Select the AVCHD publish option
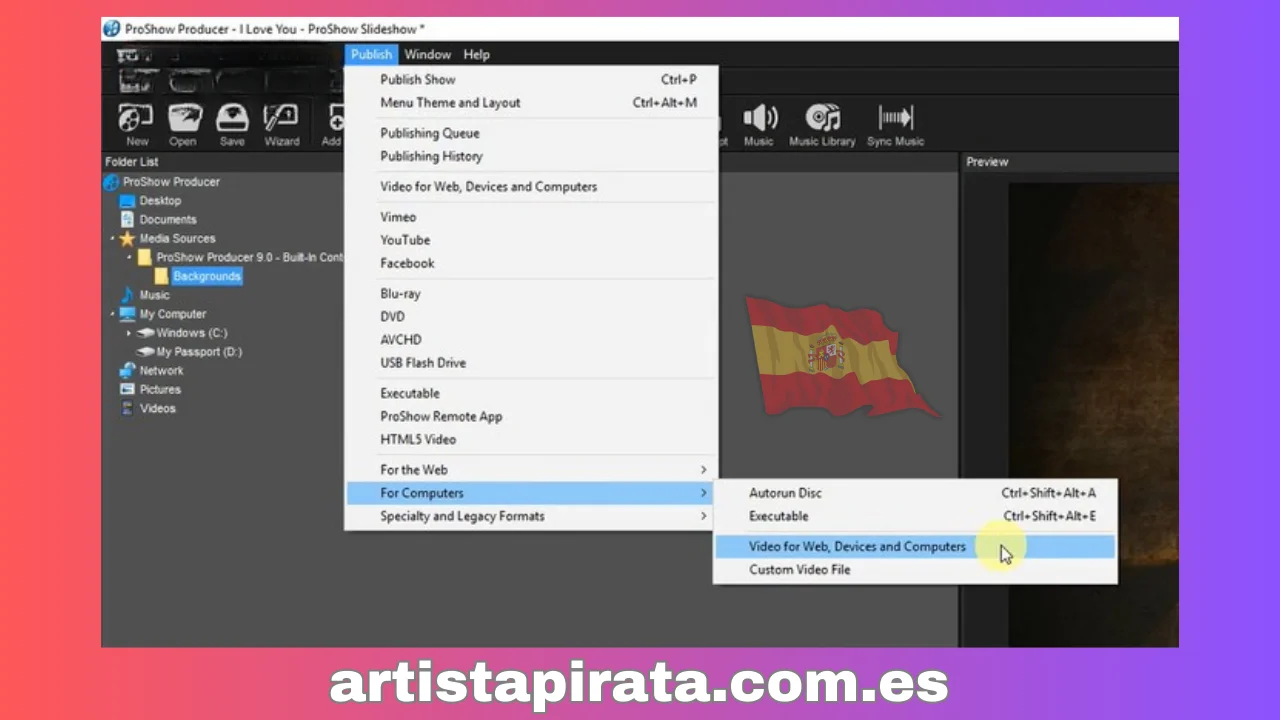1280x720 pixels. (x=531, y=340)
